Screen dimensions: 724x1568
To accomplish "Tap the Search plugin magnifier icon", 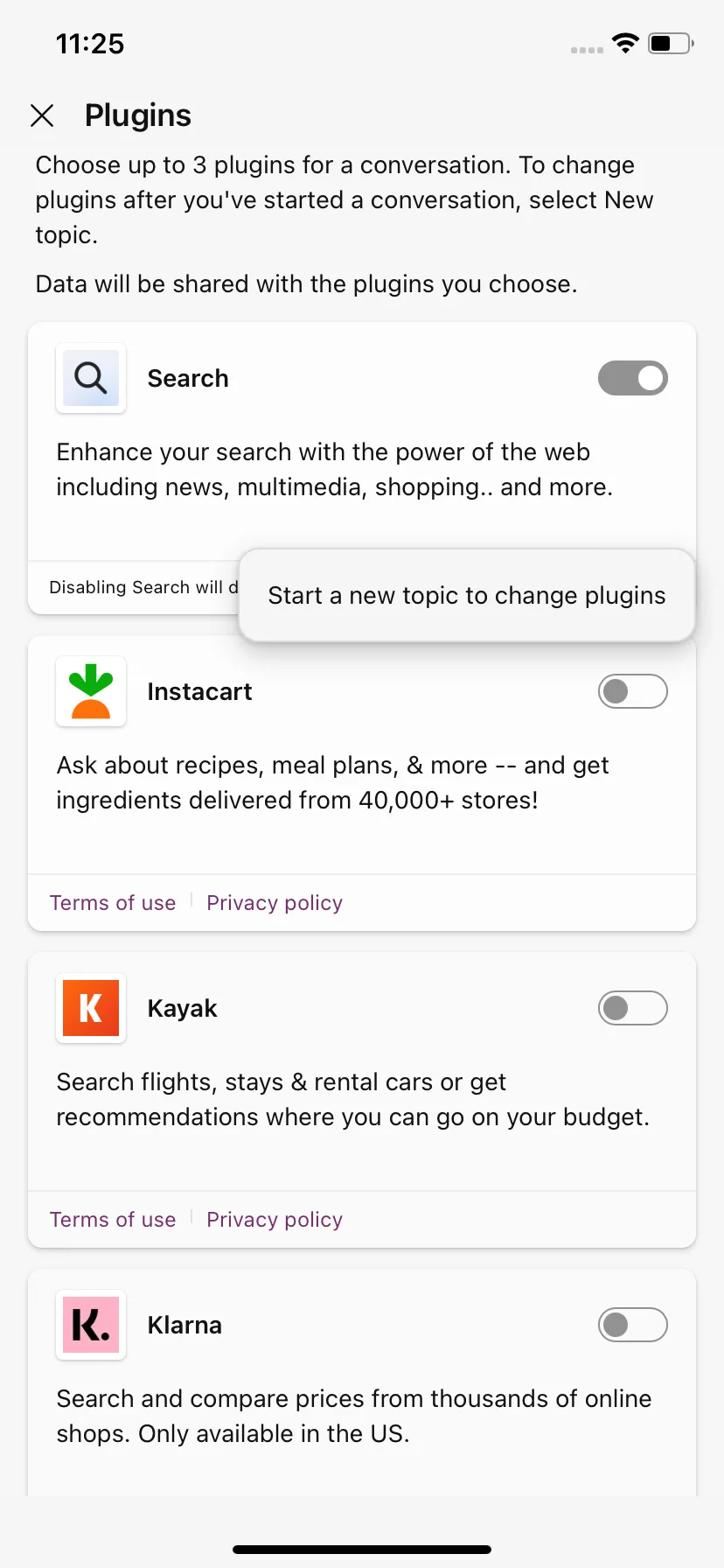I will 91,378.
